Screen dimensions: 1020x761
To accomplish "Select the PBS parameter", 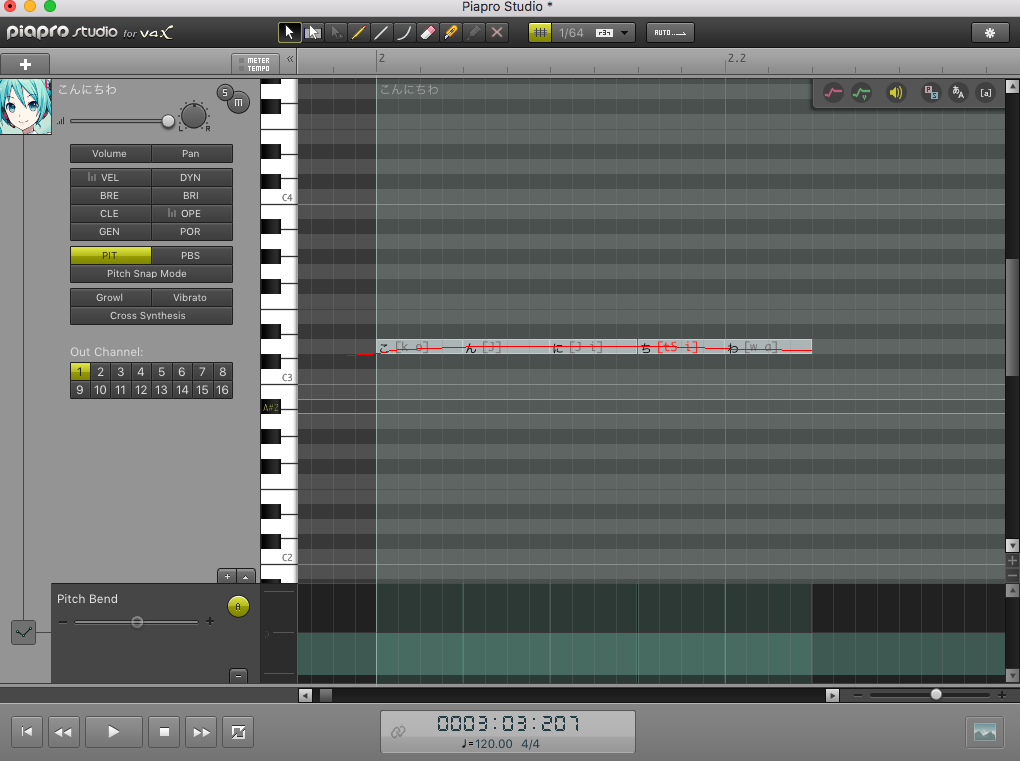I will click(x=191, y=256).
